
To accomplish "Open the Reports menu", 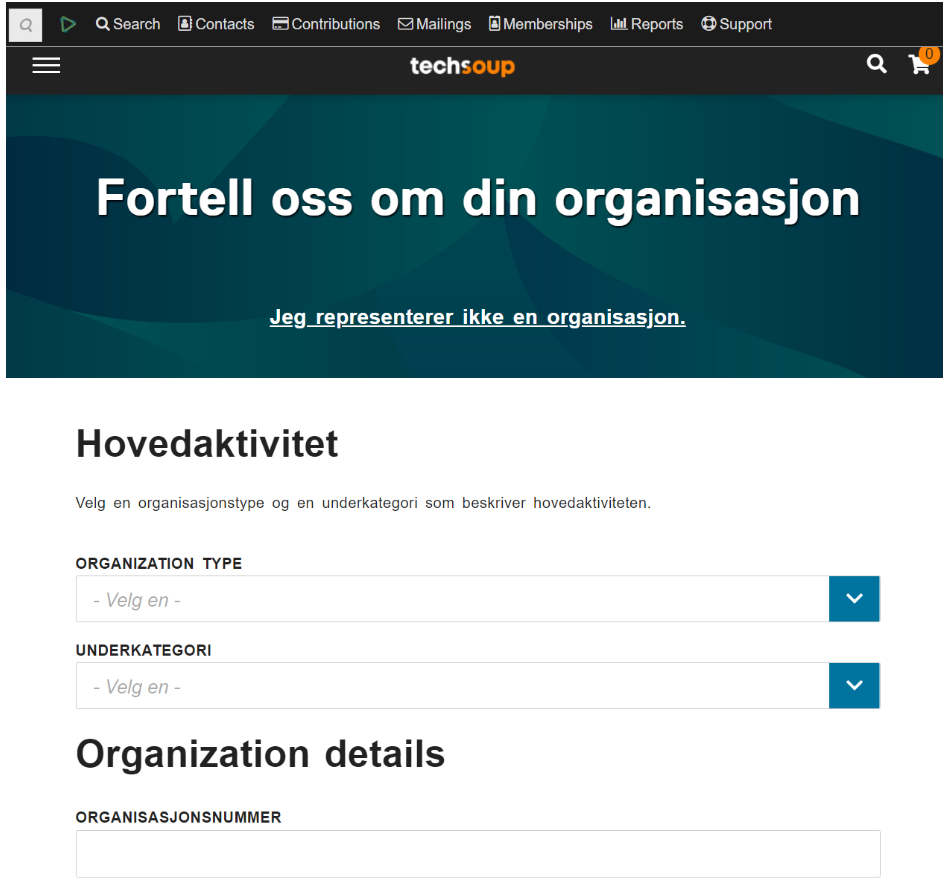I will coord(647,23).
